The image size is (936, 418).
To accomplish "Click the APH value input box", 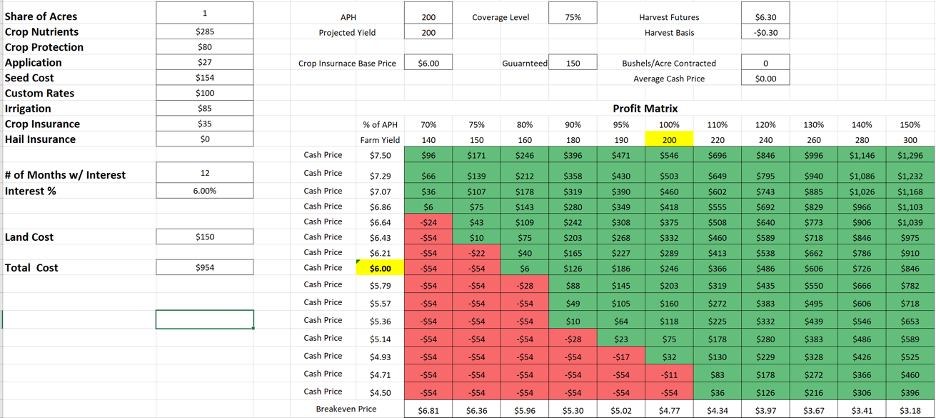I will (428, 17).
